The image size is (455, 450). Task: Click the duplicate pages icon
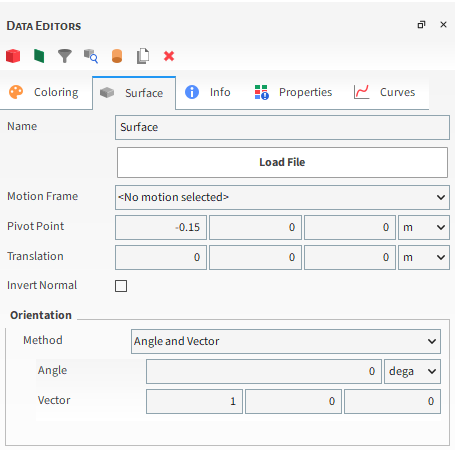click(x=143, y=56)
